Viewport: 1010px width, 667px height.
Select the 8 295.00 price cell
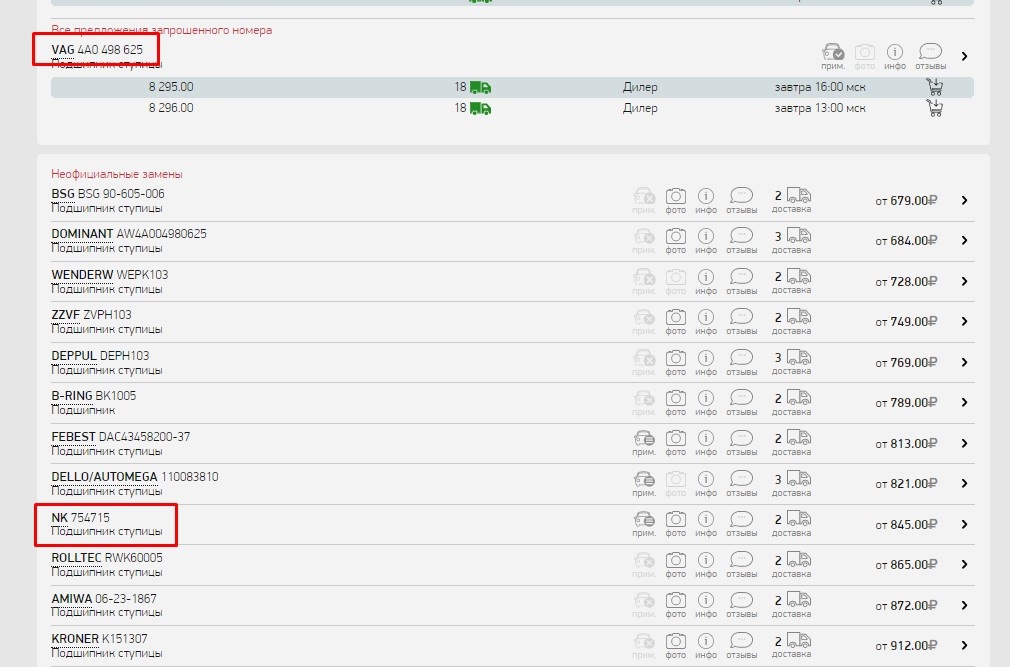click(171, 87)
